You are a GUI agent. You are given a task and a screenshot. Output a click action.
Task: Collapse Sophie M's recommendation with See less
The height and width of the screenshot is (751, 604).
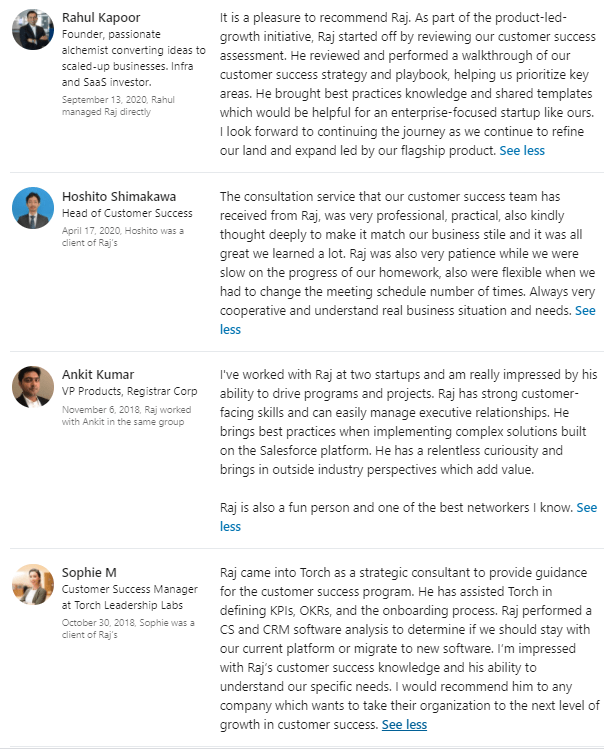(404, 725)
